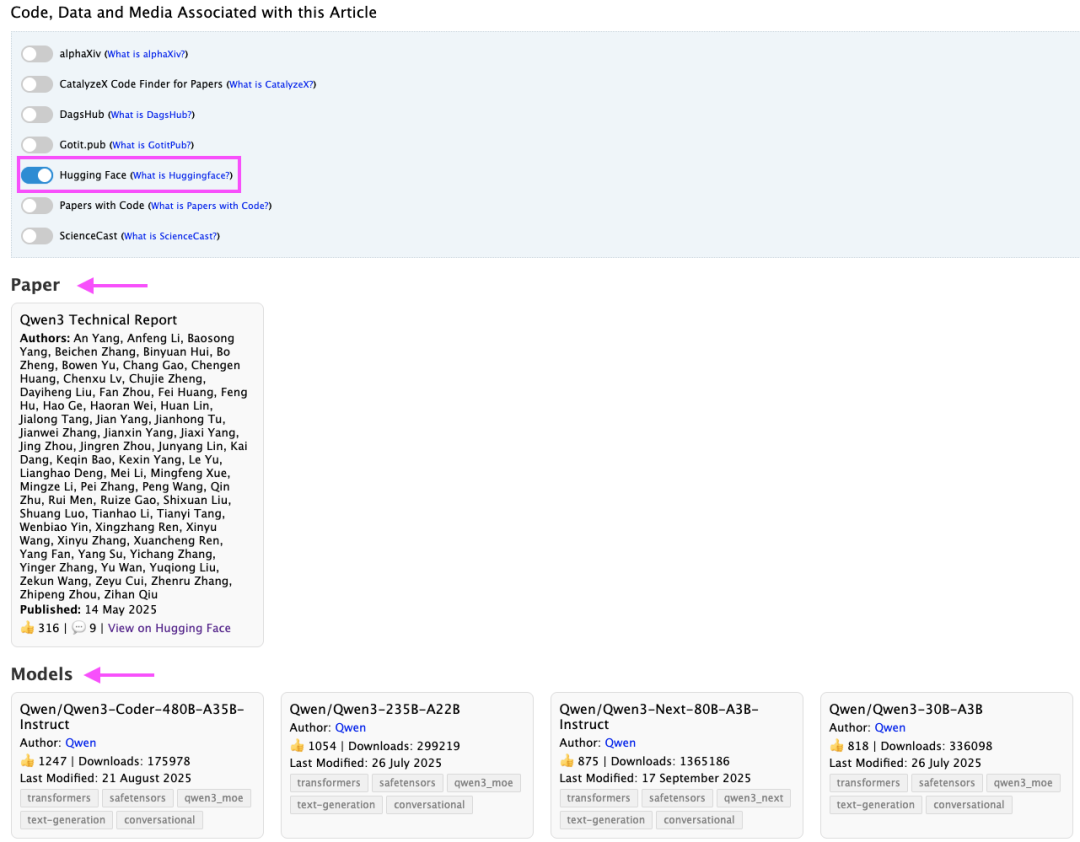Click conversational tag on Qwen3-30B-A3B card
The width and height of the screenshot is (1080, 842).
[968, 805]
